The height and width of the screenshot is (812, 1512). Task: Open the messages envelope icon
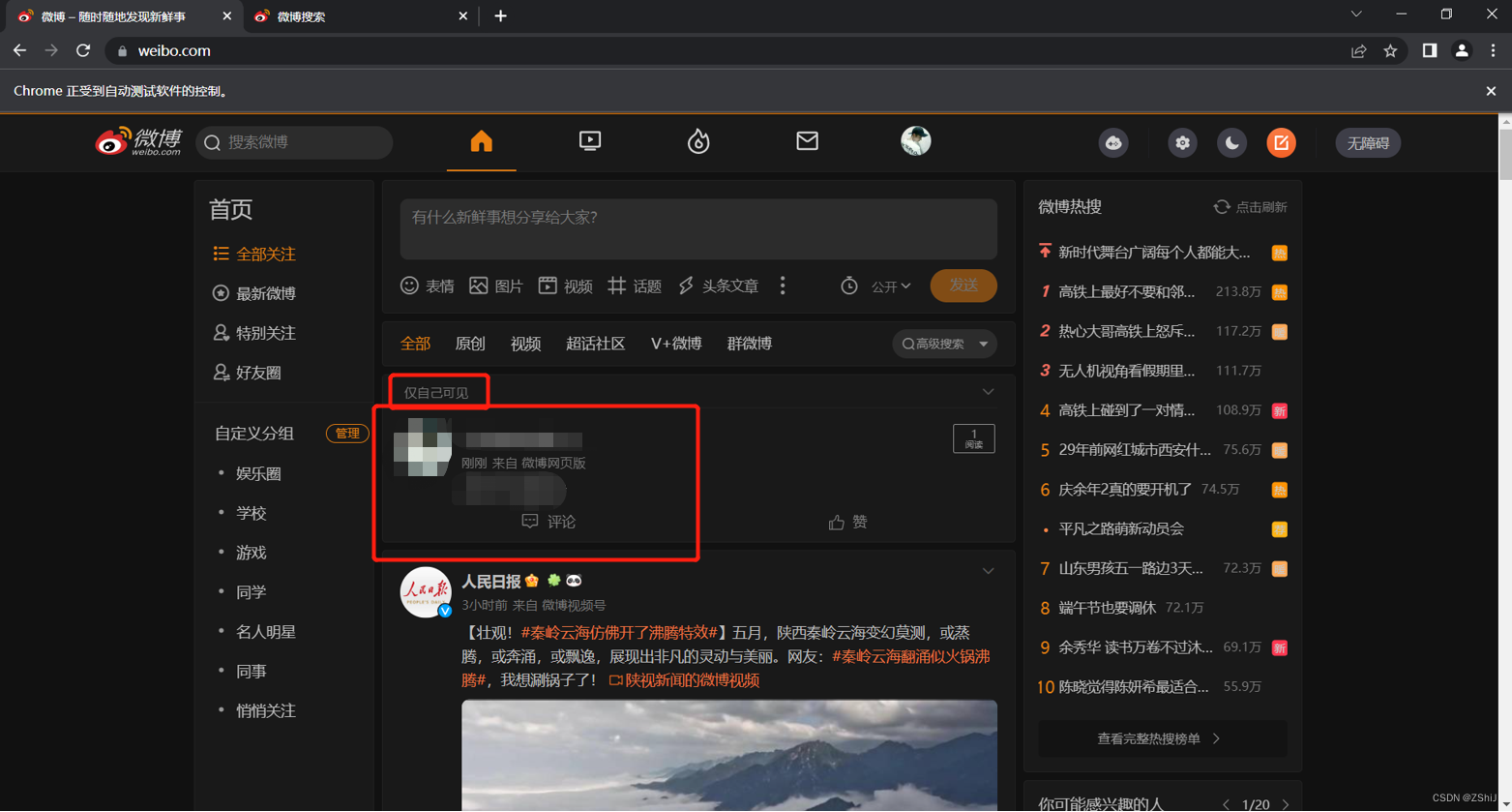pos(807,141)
